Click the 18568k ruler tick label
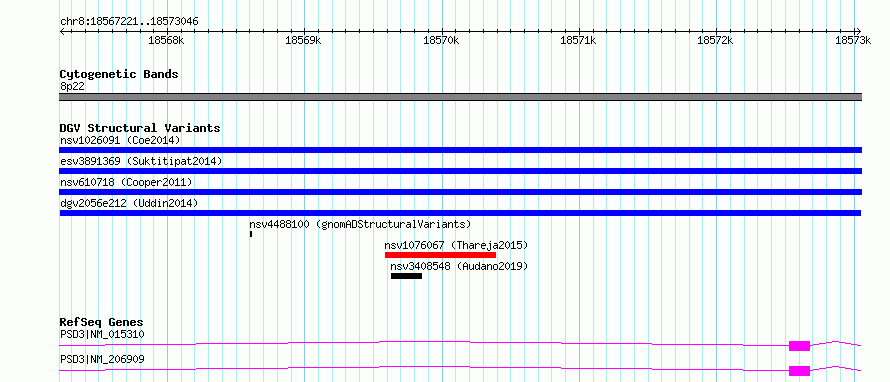The image size is (890, 382). [166, 40]
